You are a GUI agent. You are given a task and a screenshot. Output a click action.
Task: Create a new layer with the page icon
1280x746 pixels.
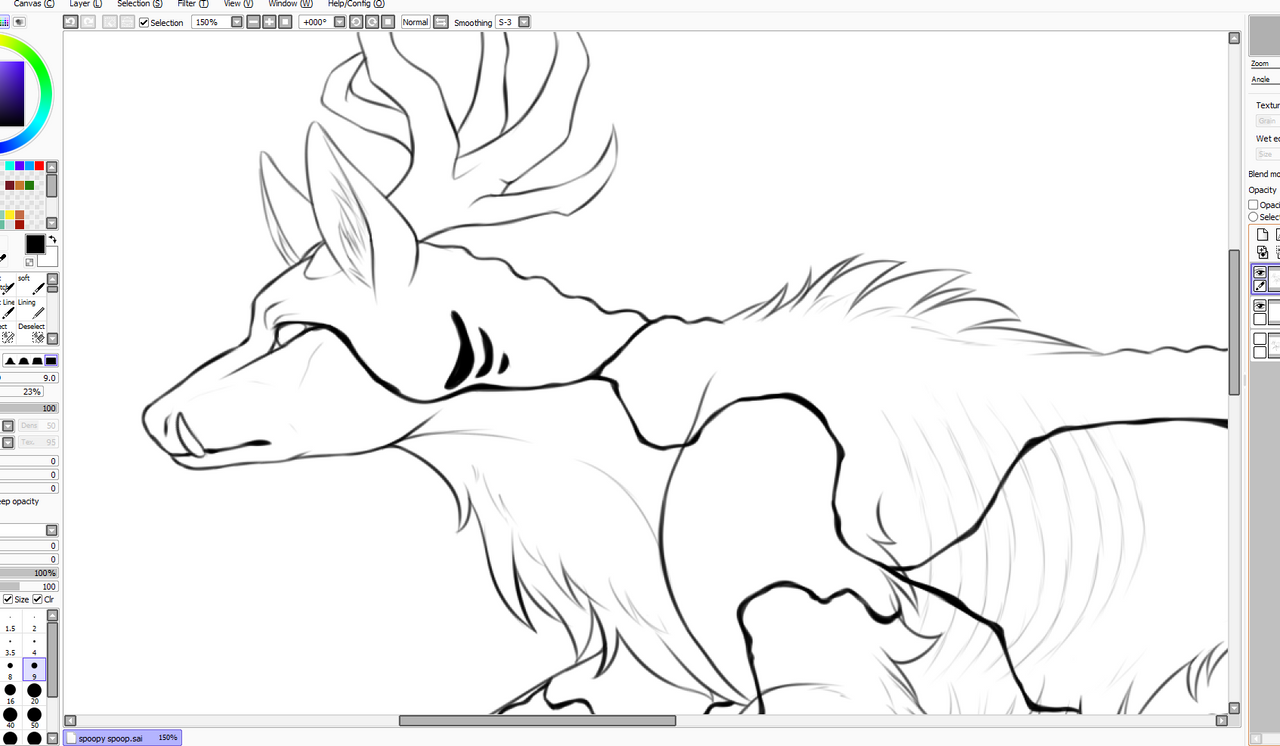(x=1262, y=234)
